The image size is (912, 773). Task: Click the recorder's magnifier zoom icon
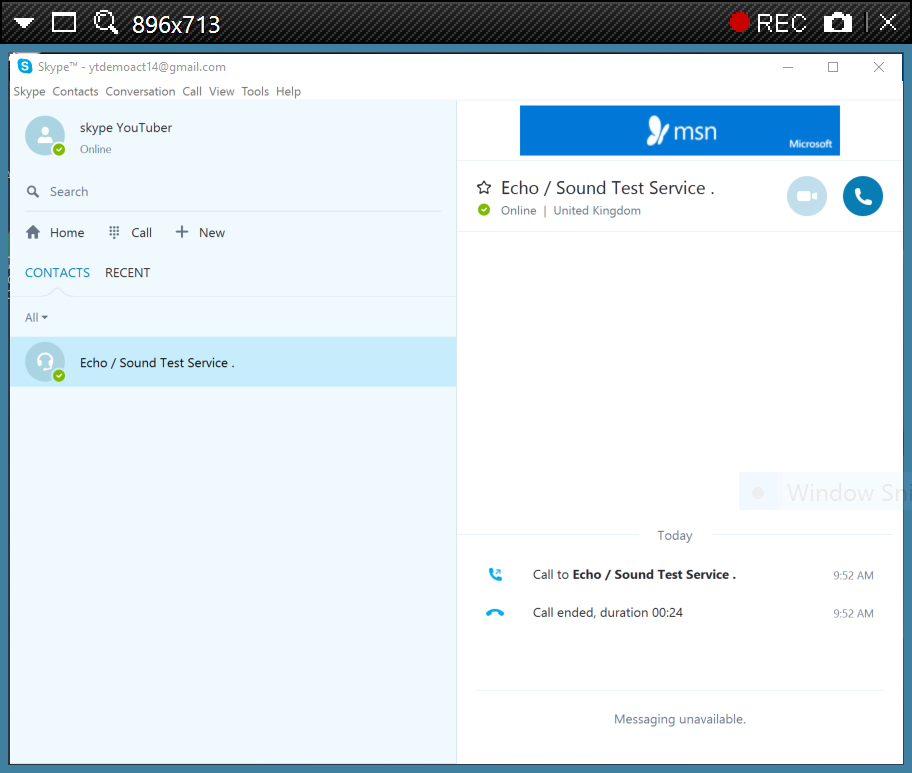106,23
